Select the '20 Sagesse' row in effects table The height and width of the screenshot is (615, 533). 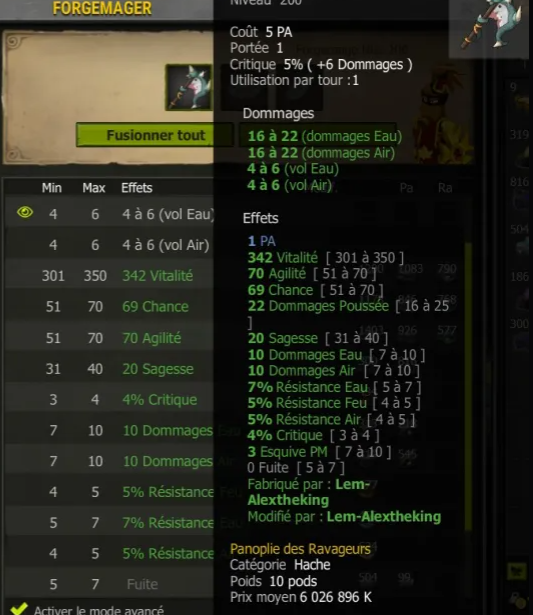pos(109,369)
